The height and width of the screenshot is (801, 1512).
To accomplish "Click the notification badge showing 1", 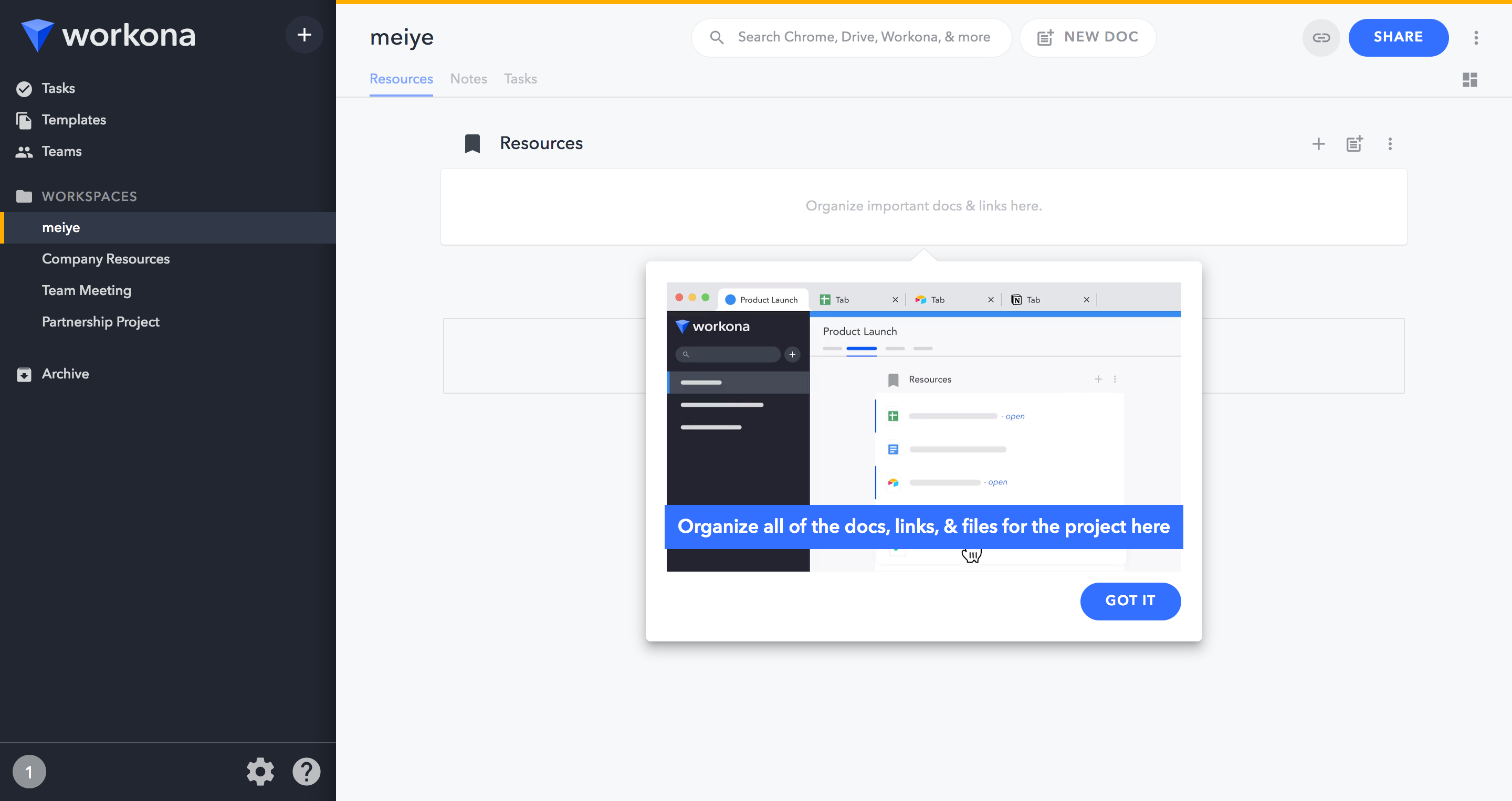I will pos(29,772).
